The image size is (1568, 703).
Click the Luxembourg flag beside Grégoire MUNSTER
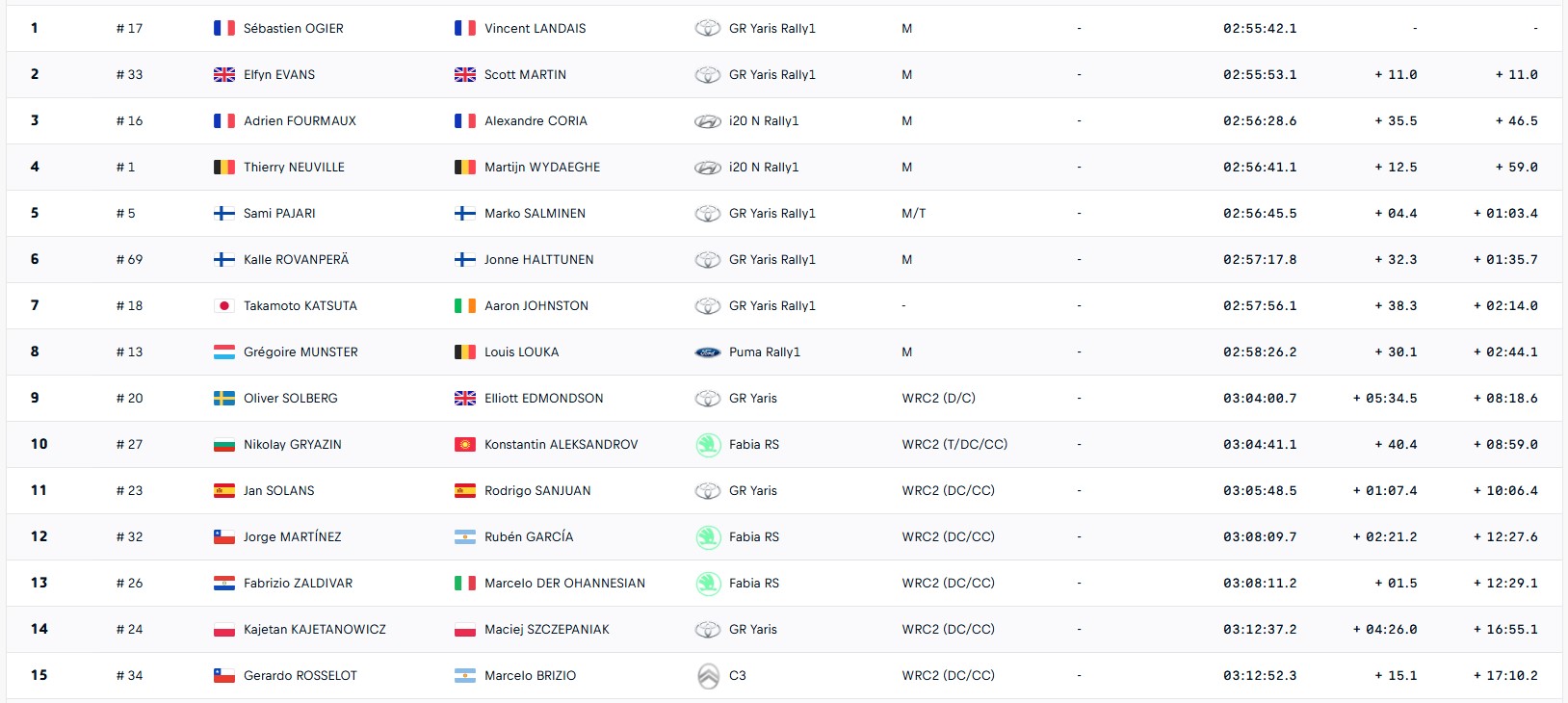point(224,351)
